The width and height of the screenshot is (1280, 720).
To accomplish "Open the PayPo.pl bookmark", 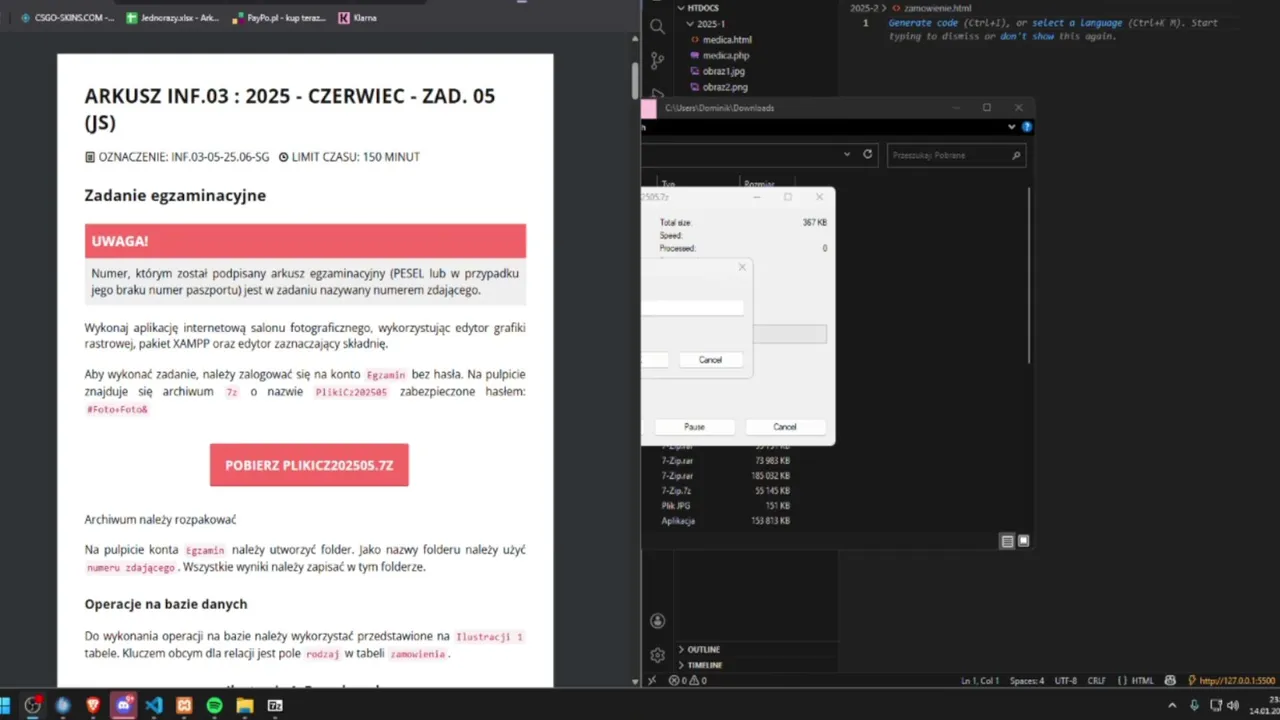I will coord(279,17).
